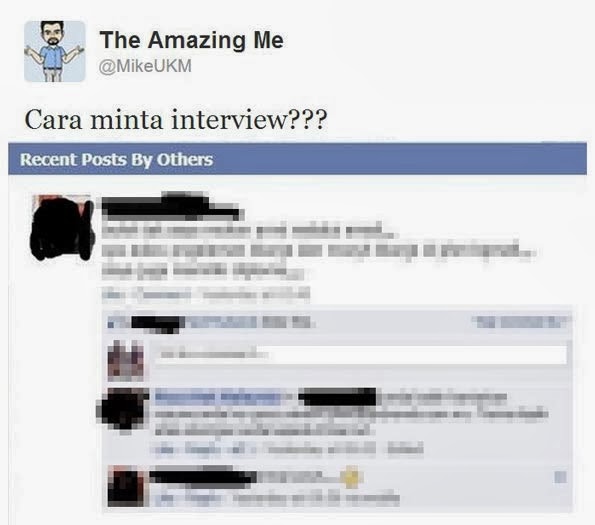Viewport: 595px width, 525px height.
Task: Click the small blue like thumb icon
Action: pos(111,324)
